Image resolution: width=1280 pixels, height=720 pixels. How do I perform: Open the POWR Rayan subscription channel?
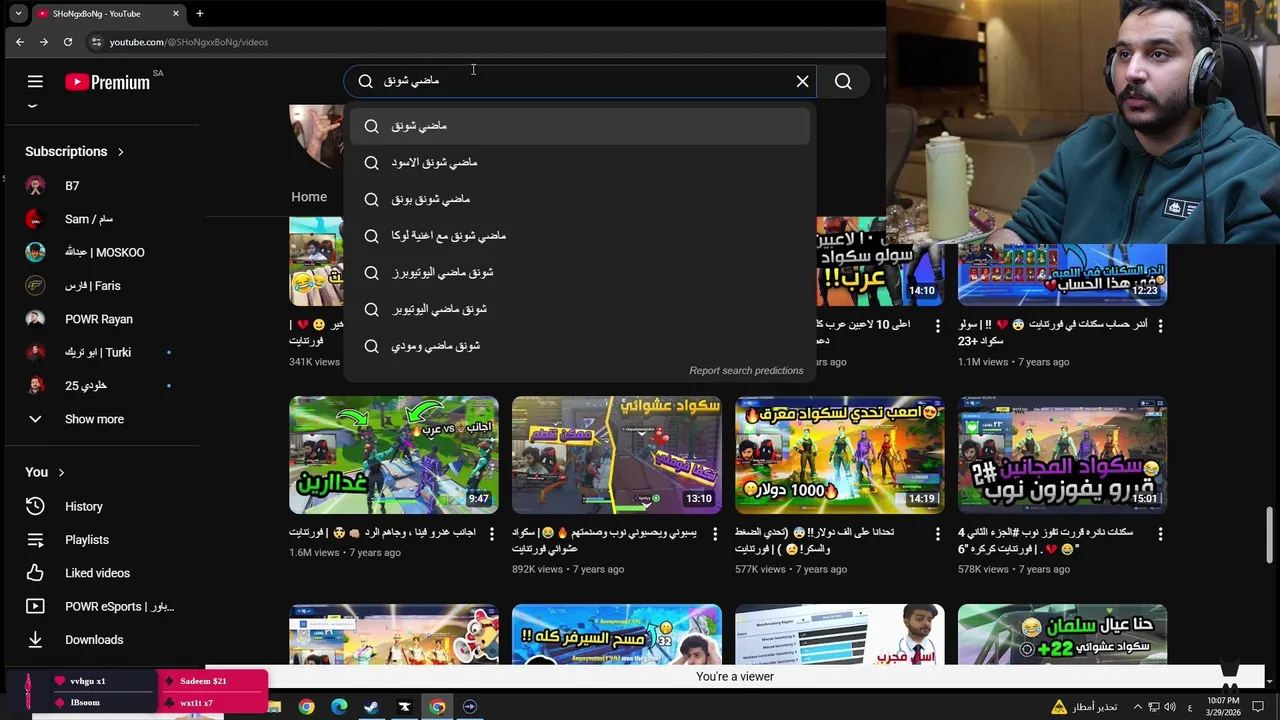click(100, 319)
